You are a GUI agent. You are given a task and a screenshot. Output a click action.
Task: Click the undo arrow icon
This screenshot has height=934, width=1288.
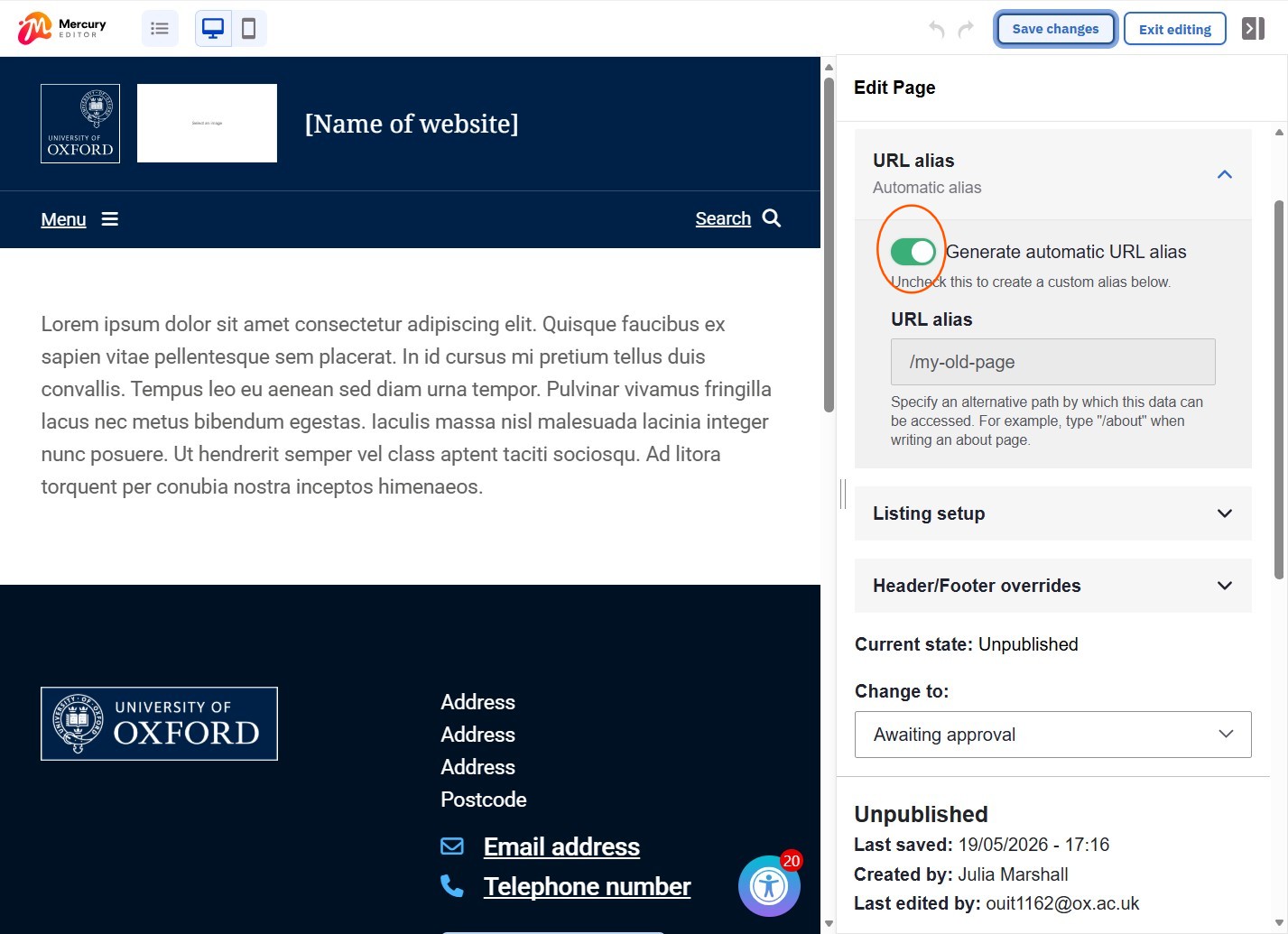937,29
